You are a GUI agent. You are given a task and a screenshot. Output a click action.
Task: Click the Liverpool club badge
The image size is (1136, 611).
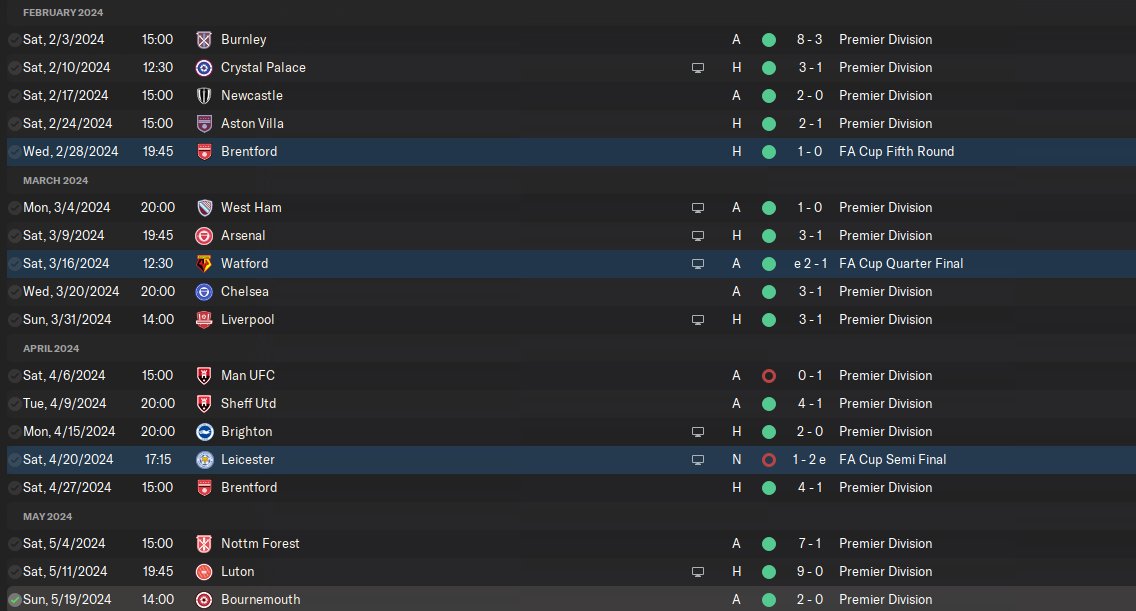tap(204, 320)
